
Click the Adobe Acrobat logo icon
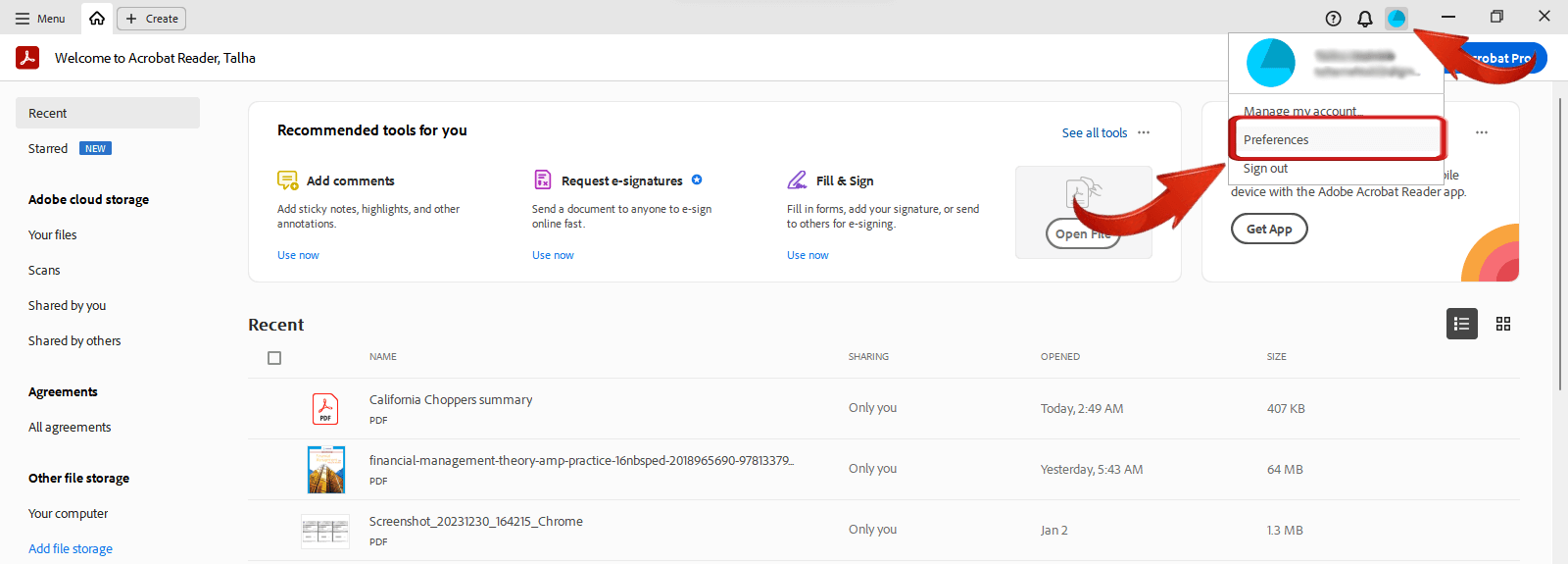point(27,58)
